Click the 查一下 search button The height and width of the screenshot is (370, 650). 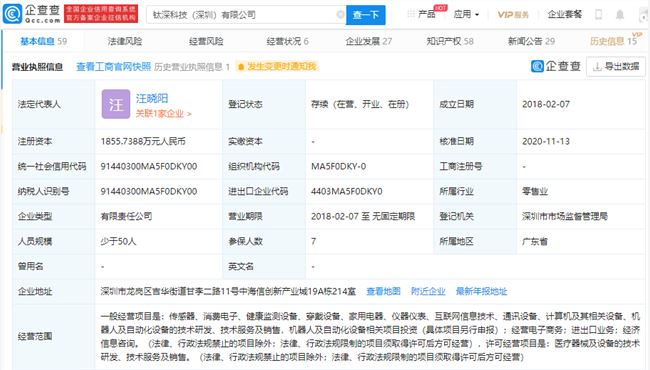click(x=366, y=15)
